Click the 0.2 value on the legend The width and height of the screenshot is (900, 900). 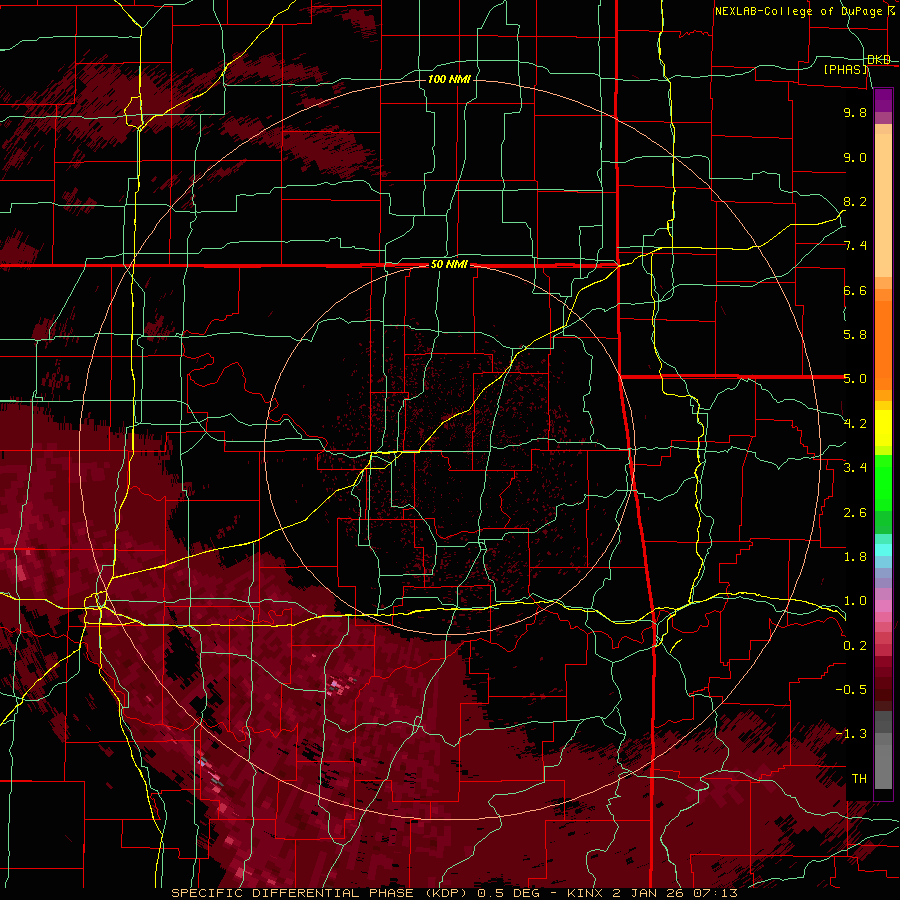(x=855, y=646)
